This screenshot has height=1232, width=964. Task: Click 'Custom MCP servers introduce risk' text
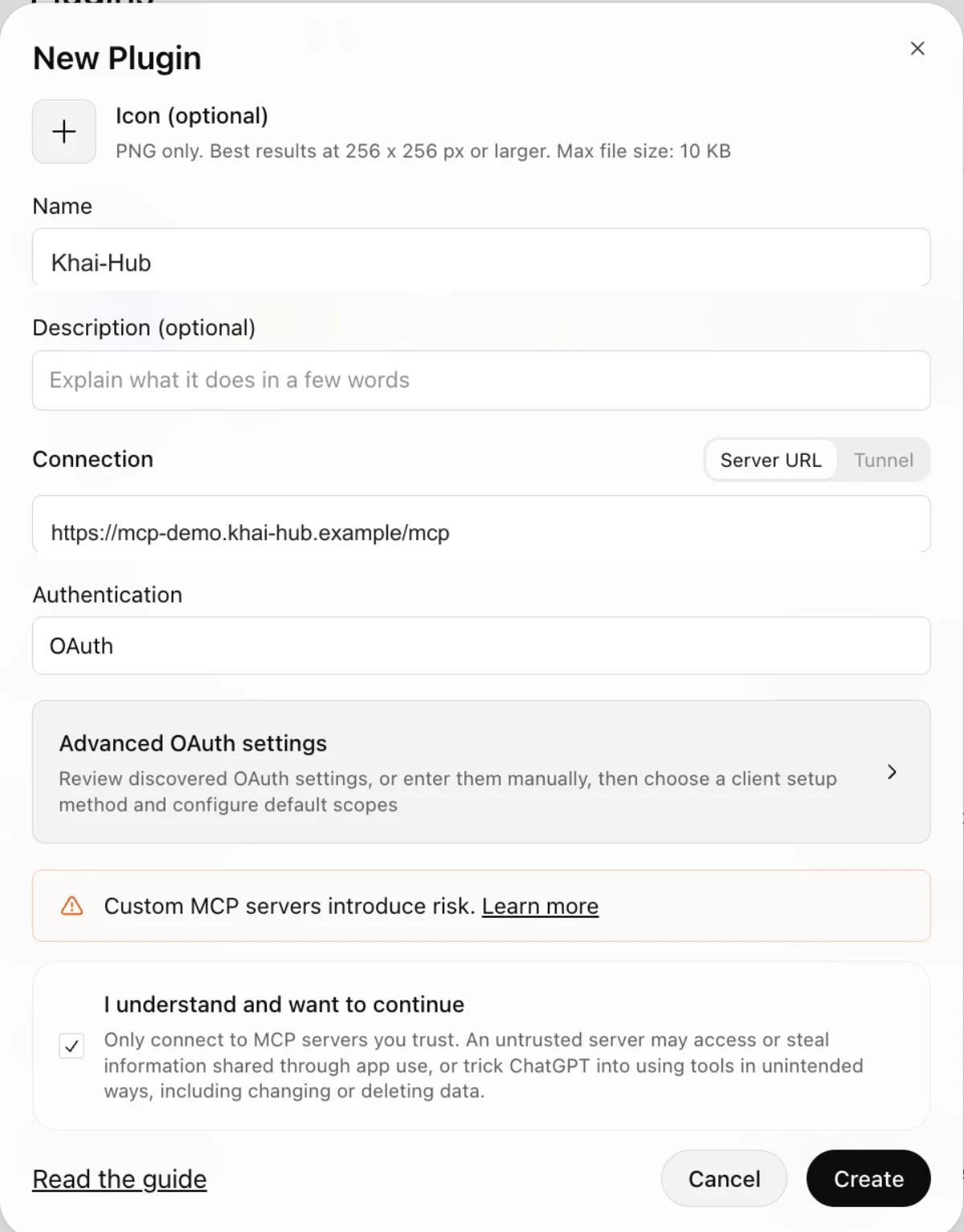(x=289, y=906)
